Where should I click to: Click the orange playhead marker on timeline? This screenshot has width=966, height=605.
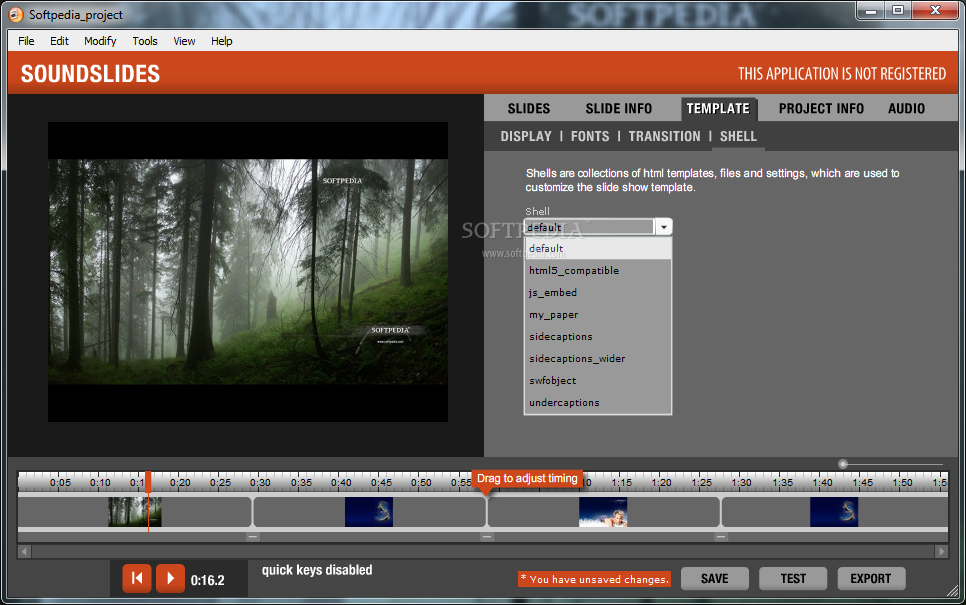148,482
